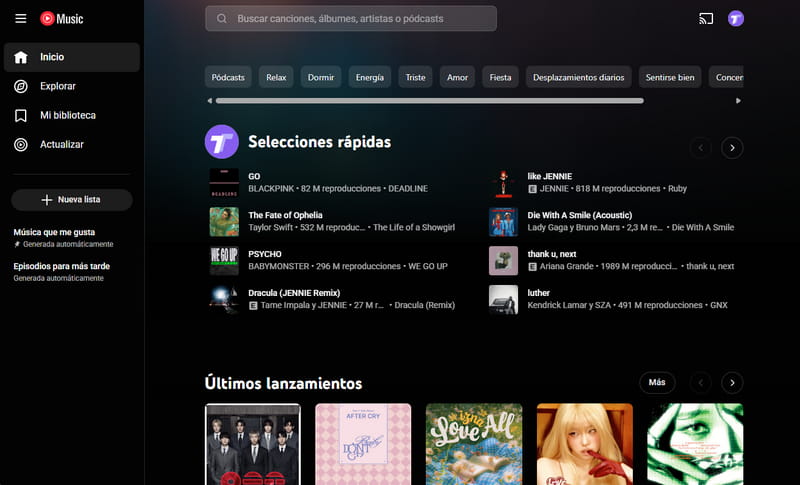Open the account avatar menu
The height and width of the screenshot is (485, 800).
pos(736,19)
